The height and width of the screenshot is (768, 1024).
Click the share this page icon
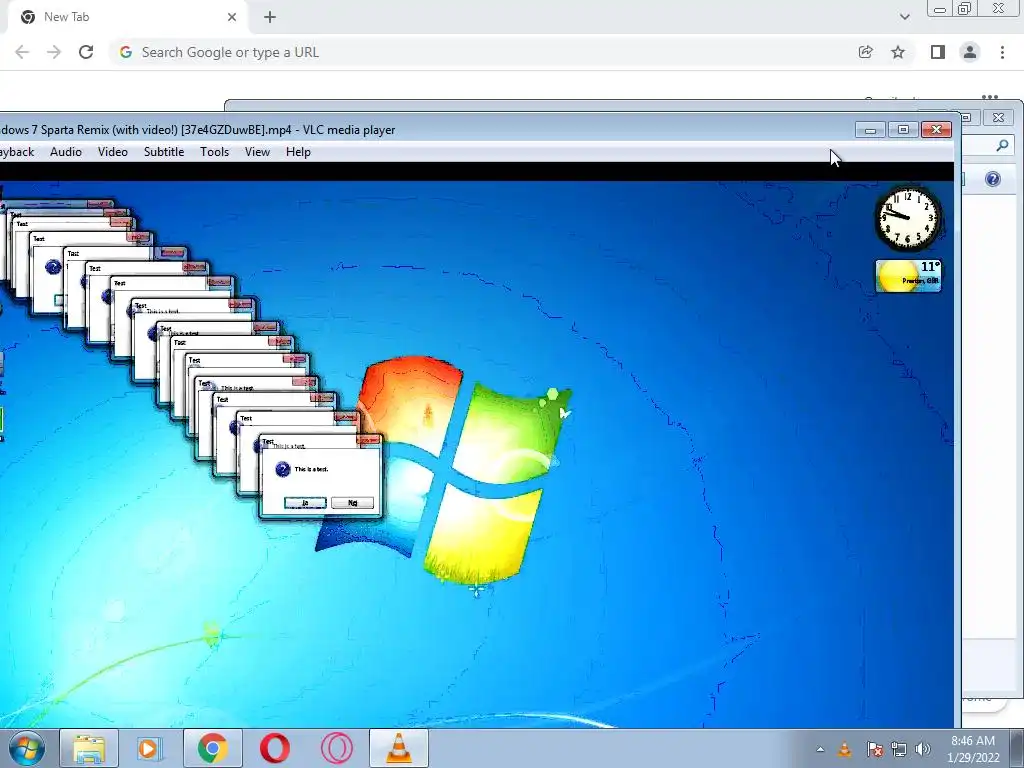click(x=865, y=52)
